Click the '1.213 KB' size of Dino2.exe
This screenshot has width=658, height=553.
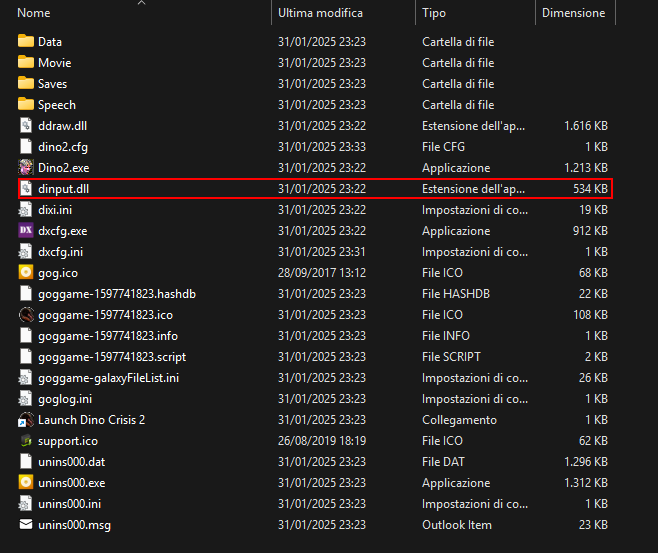pos(586,168)
